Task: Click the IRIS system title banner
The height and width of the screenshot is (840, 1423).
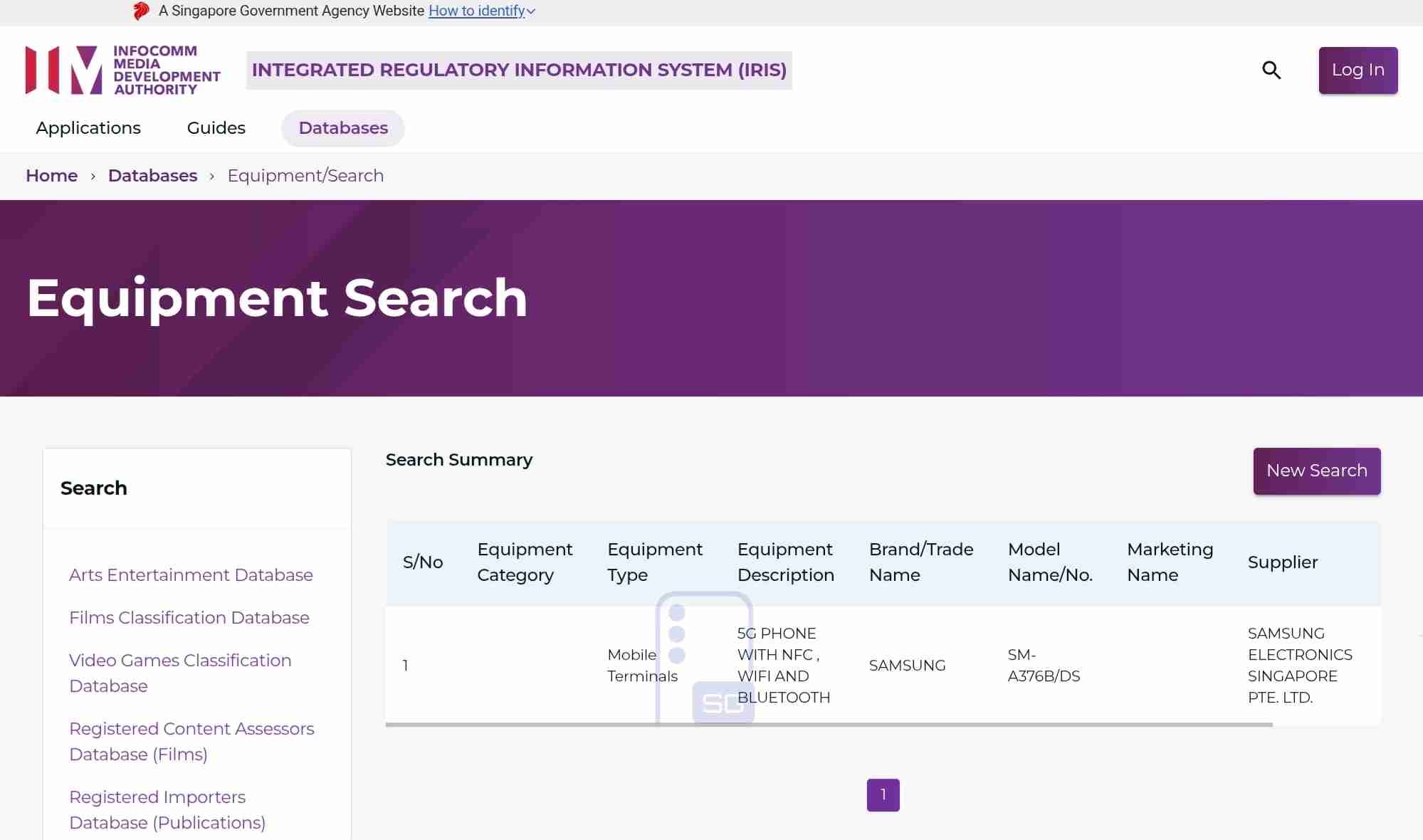Action: click(519, 70)
